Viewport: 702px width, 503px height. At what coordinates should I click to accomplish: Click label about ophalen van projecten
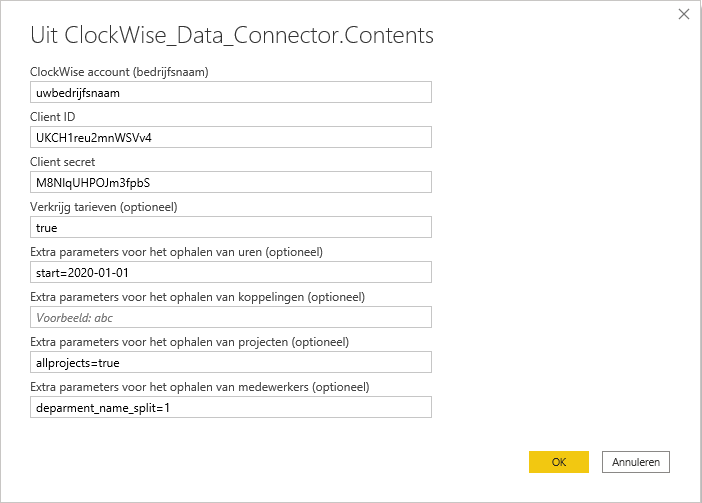(x=189, y=342)
